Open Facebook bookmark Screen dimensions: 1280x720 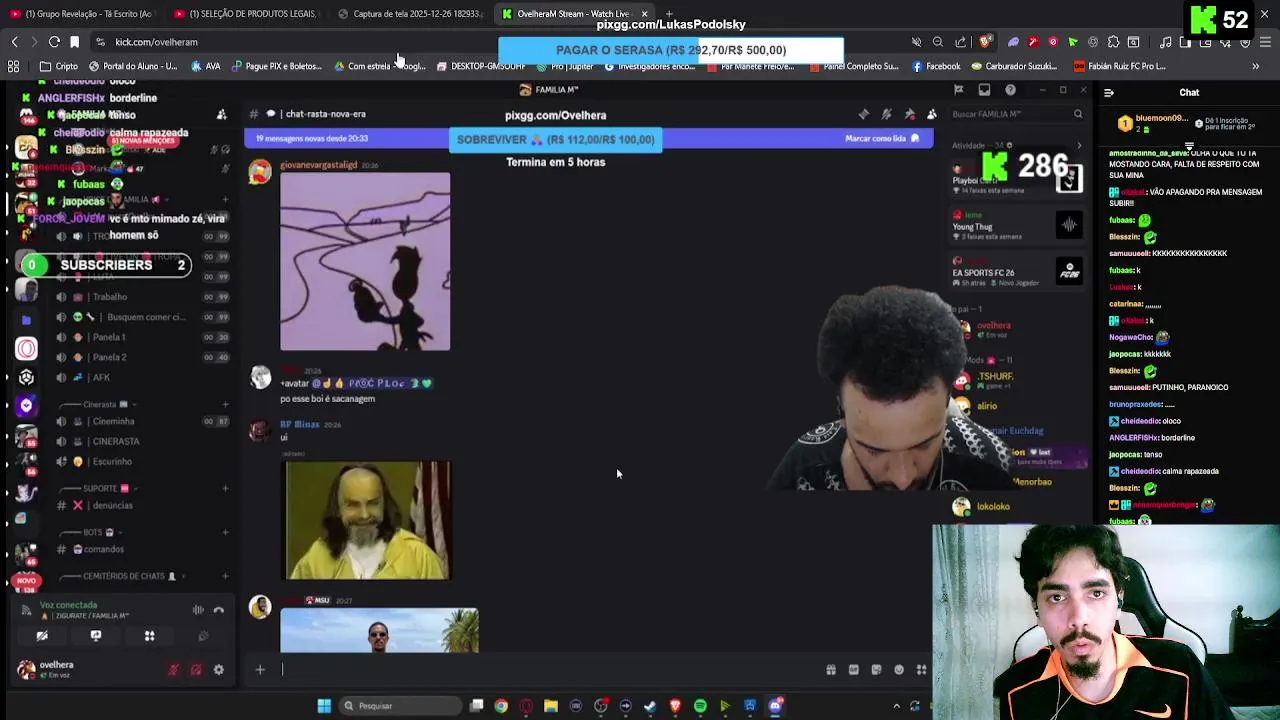pos(936,66)
